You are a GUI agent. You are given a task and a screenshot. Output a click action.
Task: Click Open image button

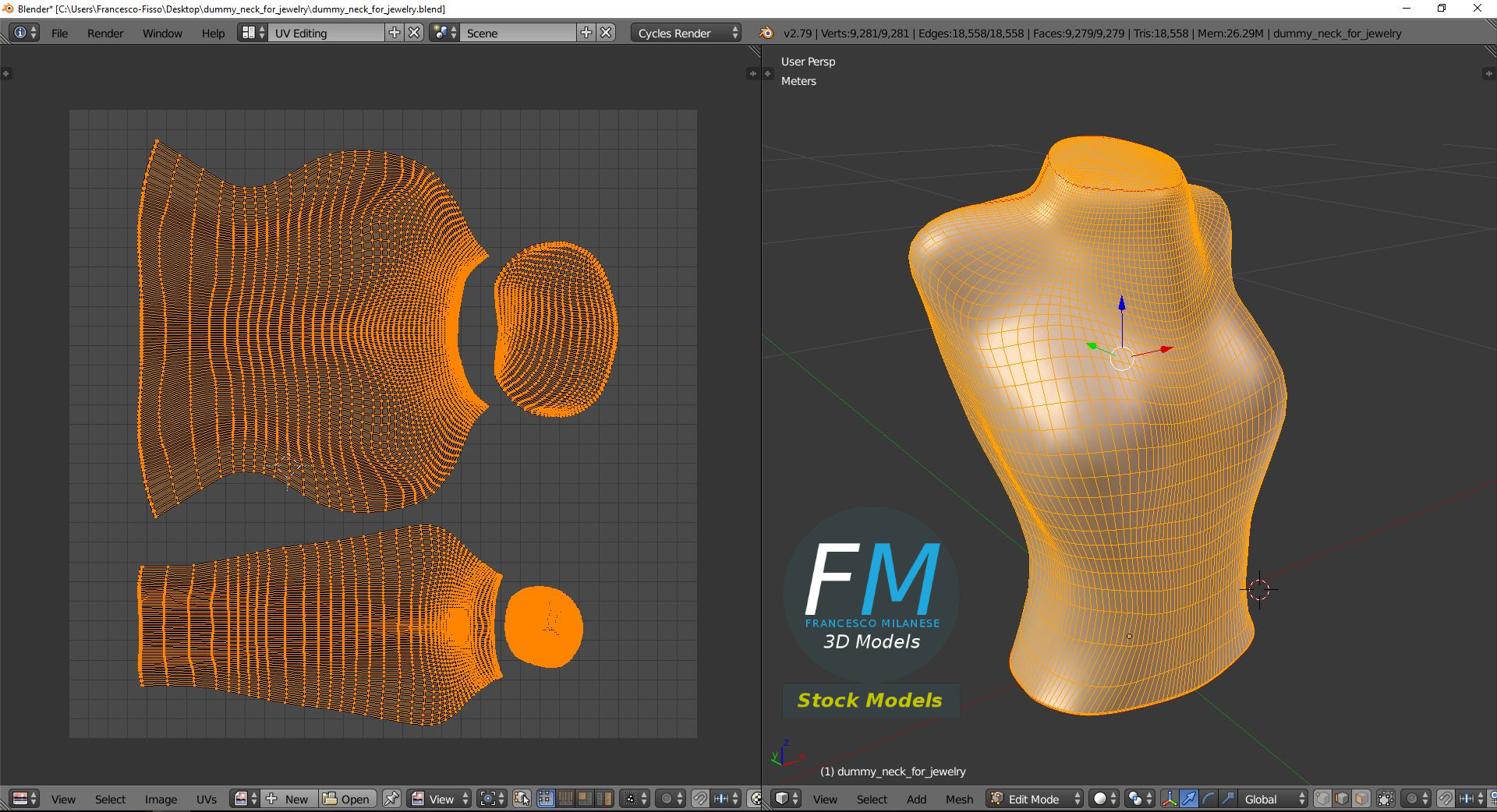coord(347,799)
